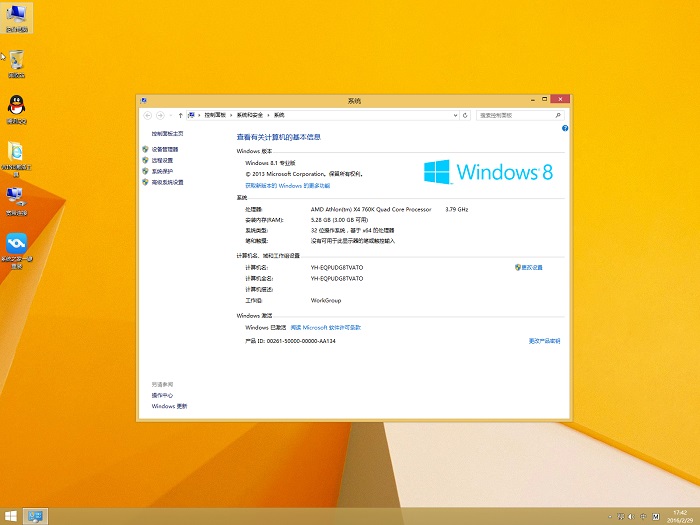Click 高级系统设置 advanced system settings

[167, 182]
